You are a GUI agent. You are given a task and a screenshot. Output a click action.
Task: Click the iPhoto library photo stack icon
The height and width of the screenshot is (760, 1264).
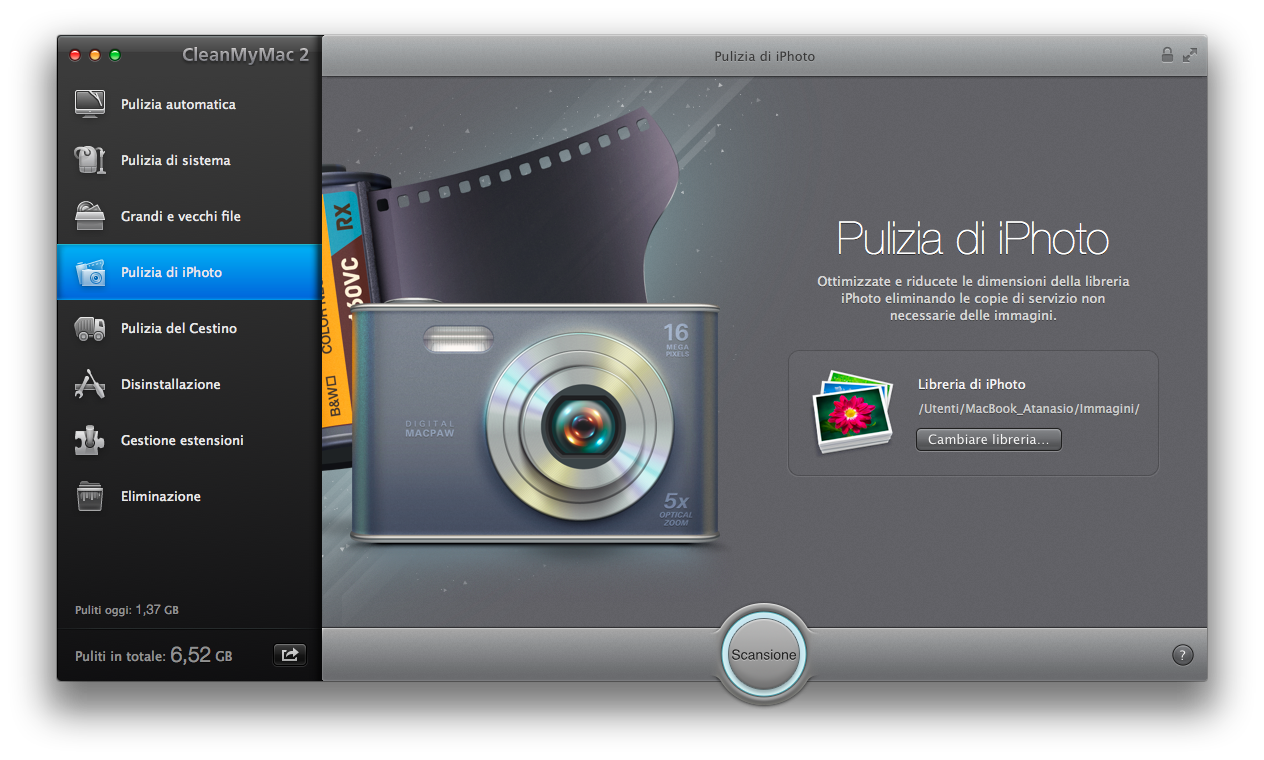(853, 412)
